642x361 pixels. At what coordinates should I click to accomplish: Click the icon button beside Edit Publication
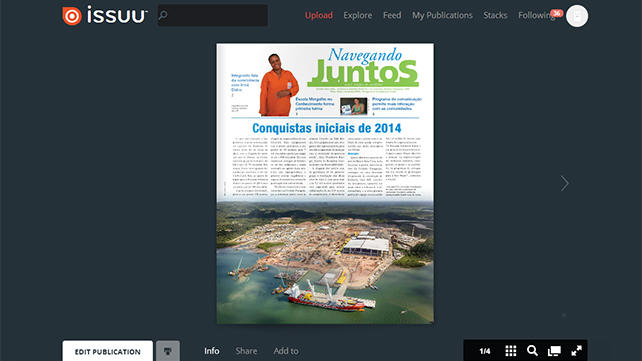coord(167,351)
